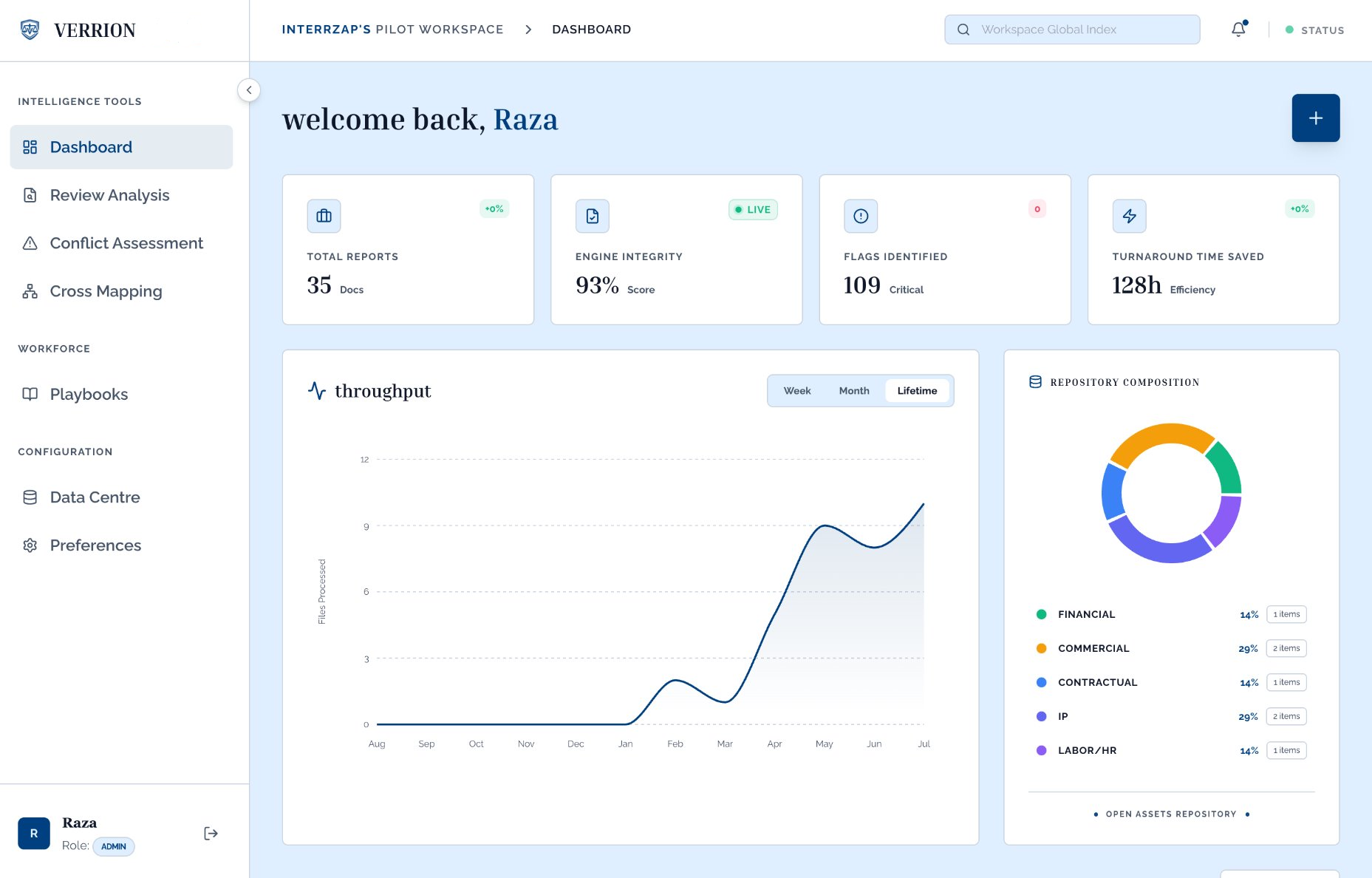Viewport: 1372px width, 878px height.
Task: Click the Status indicator
Action: [x=1314, y=30]
